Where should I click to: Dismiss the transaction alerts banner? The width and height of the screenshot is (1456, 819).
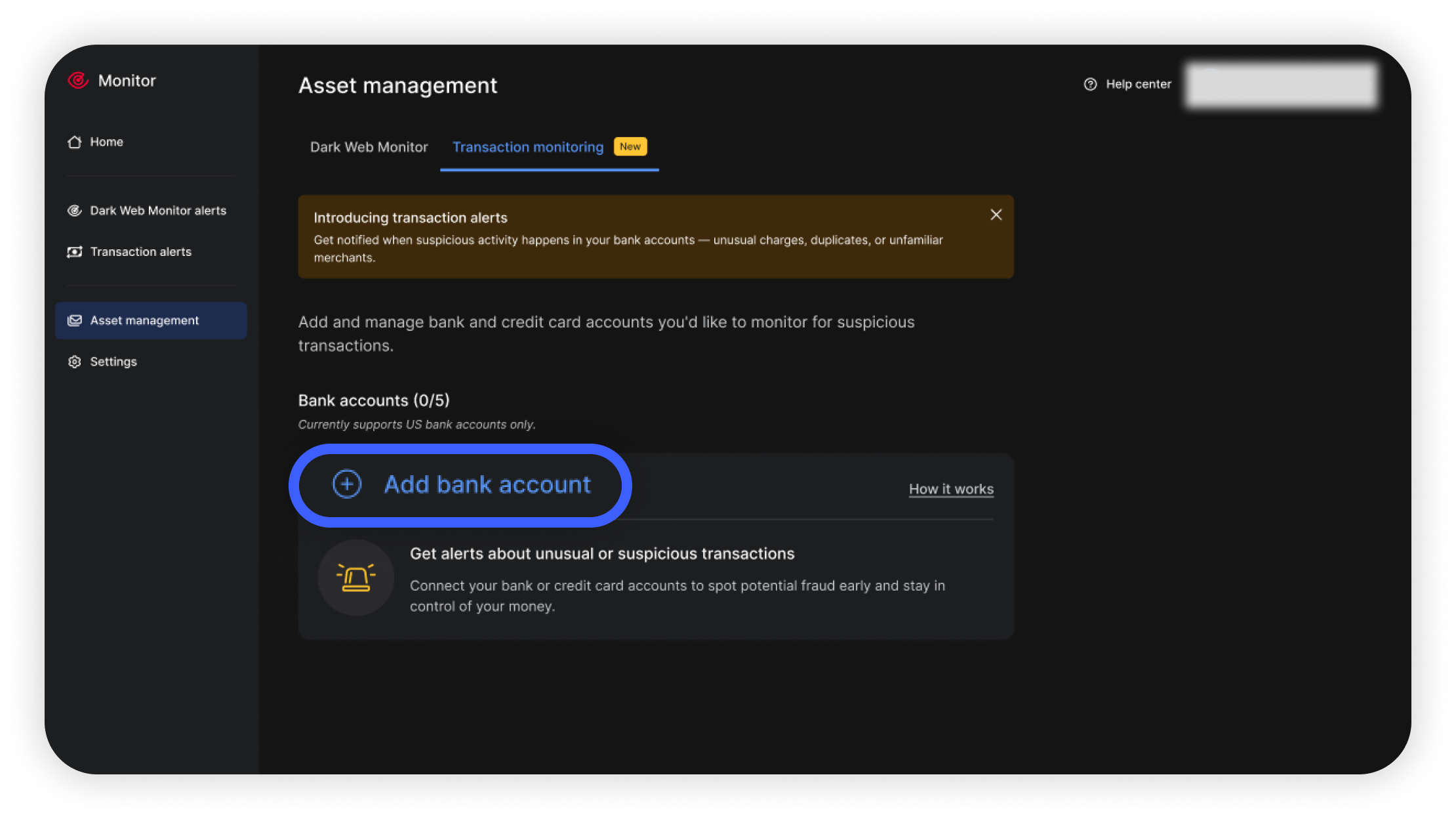coord(996,215)
